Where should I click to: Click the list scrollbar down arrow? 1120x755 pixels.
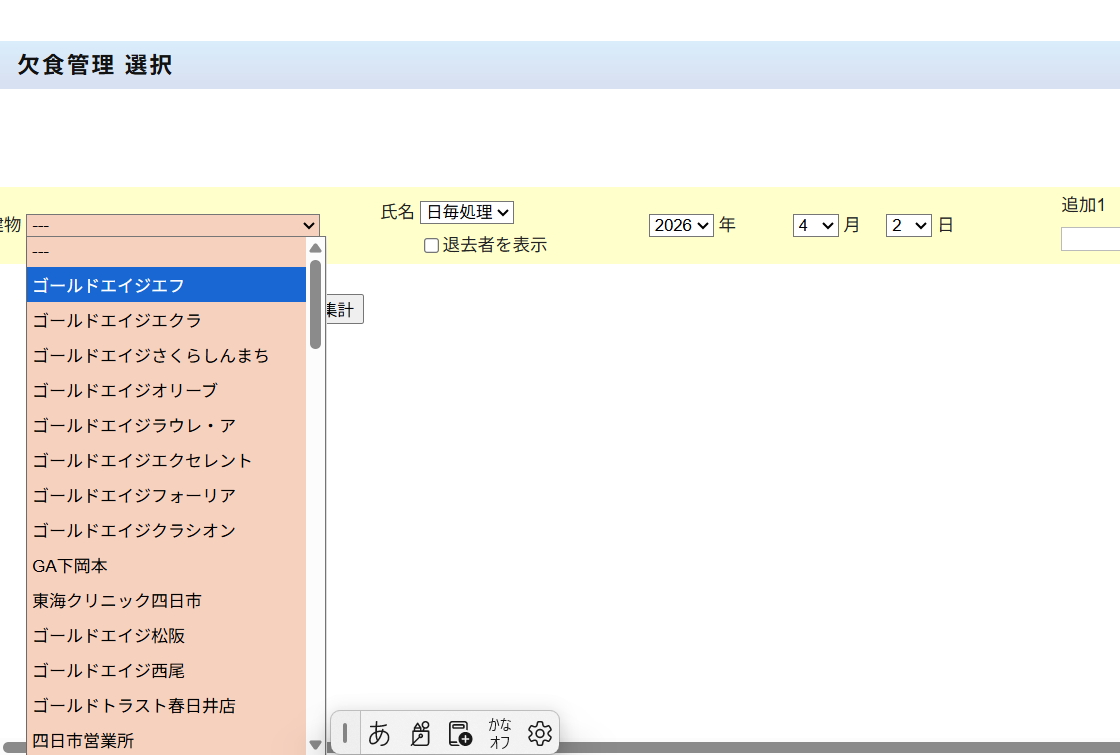(315, 744)
